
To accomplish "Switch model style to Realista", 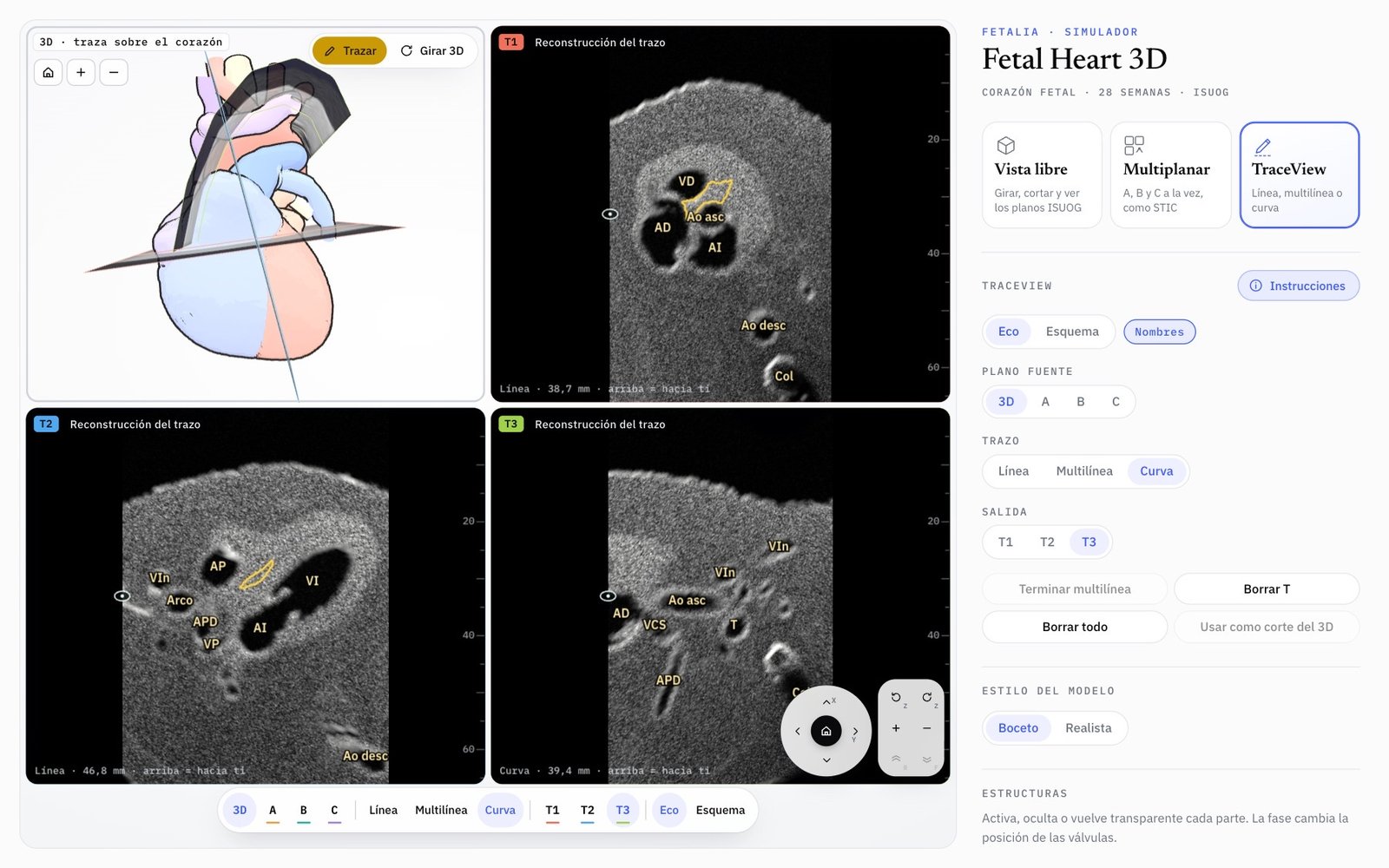I will point(1088,728).
